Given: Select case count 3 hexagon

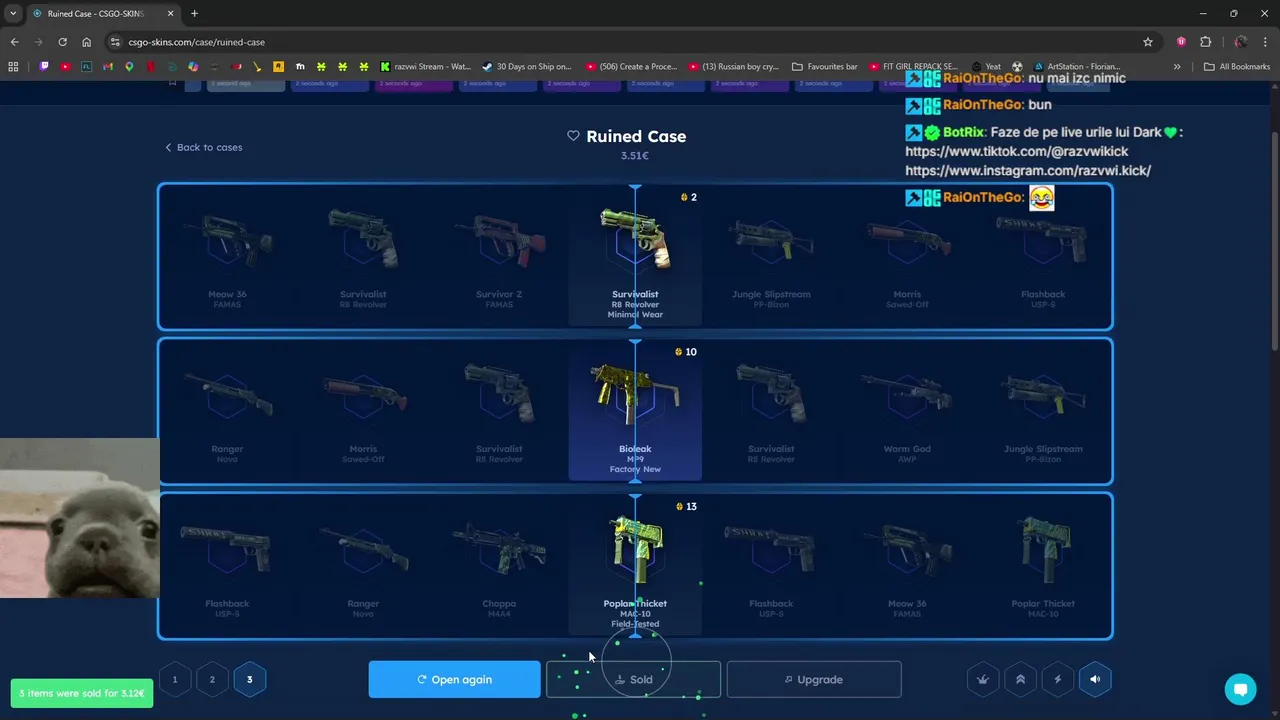Looking at the screenshot, I should (x=250, y=680).
